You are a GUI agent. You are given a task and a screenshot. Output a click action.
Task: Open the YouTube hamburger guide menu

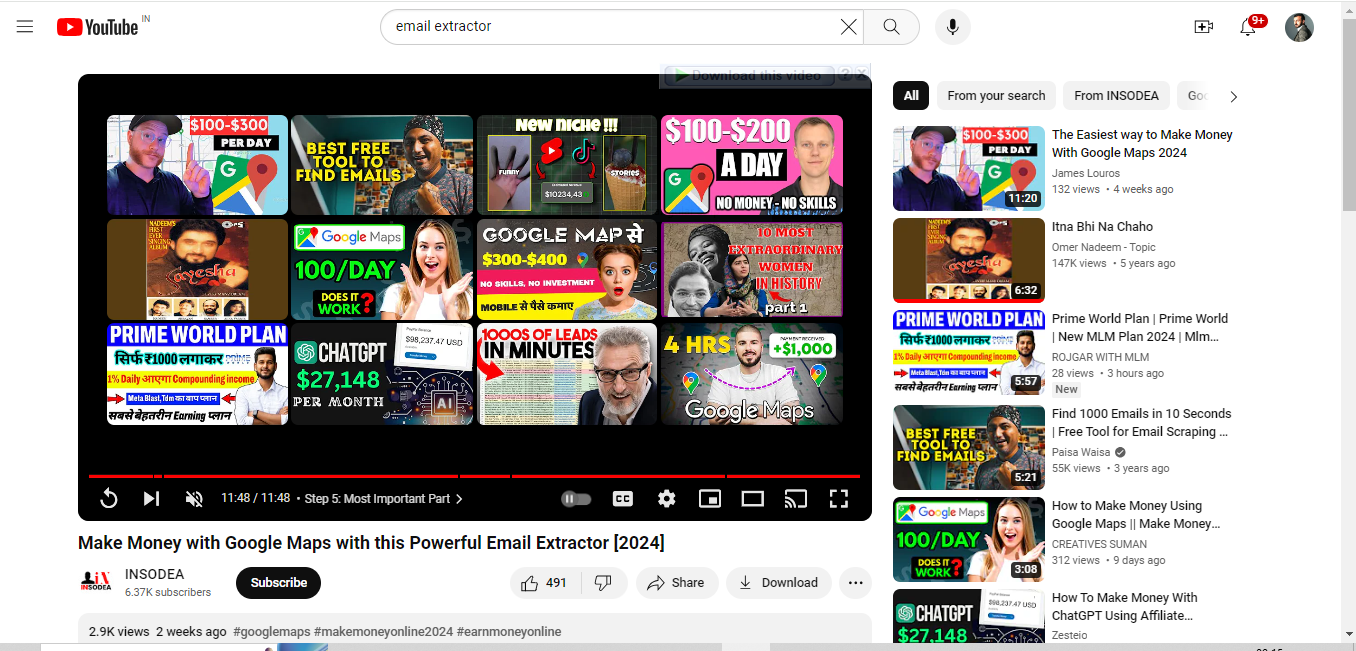point(25,27)
